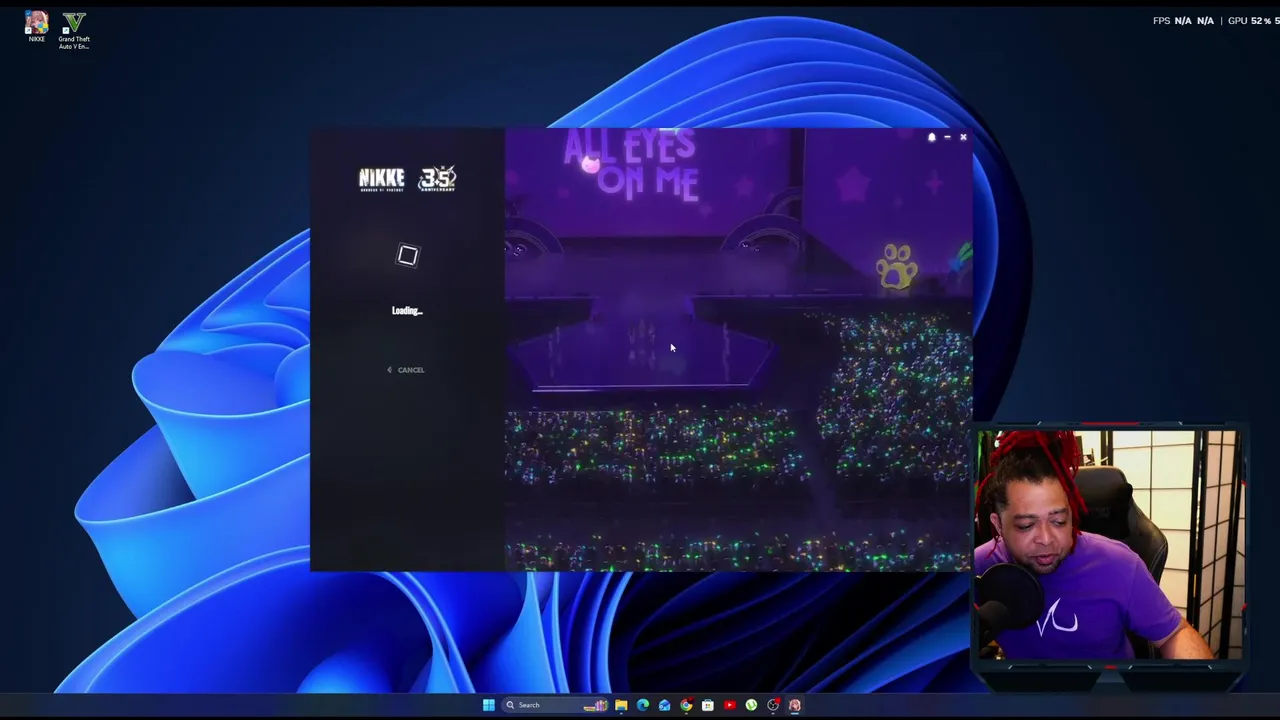Screen dimensions: 1280x720
Task: Click the books icon in search box
Action: 595,705
